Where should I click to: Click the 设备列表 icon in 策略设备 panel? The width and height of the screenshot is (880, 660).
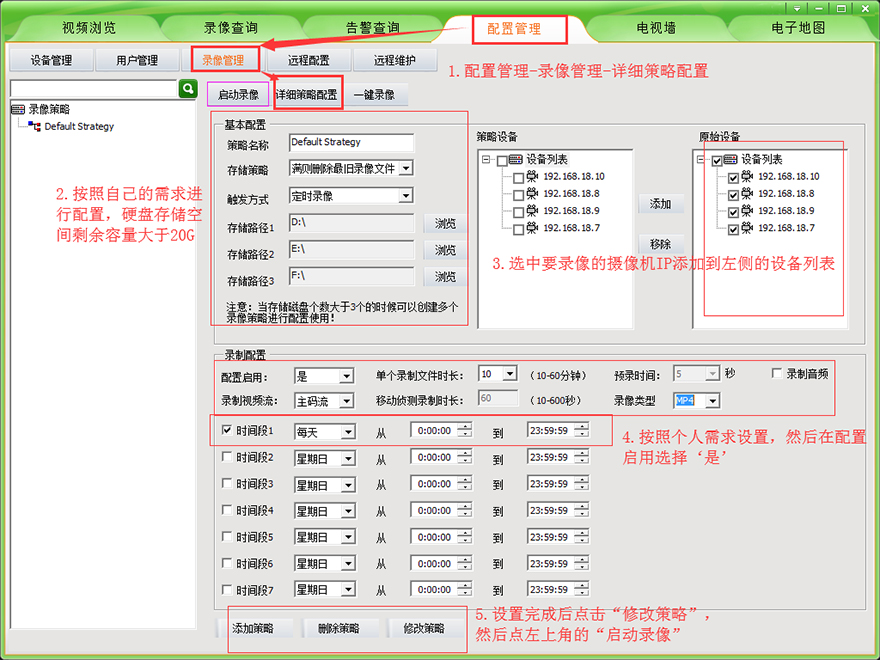[x=515, y=160]
